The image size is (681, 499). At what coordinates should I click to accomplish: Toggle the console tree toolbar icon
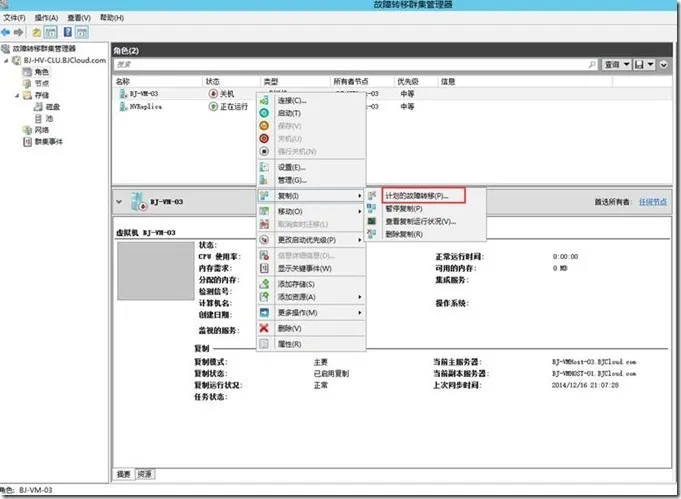(x=51, y=32)
